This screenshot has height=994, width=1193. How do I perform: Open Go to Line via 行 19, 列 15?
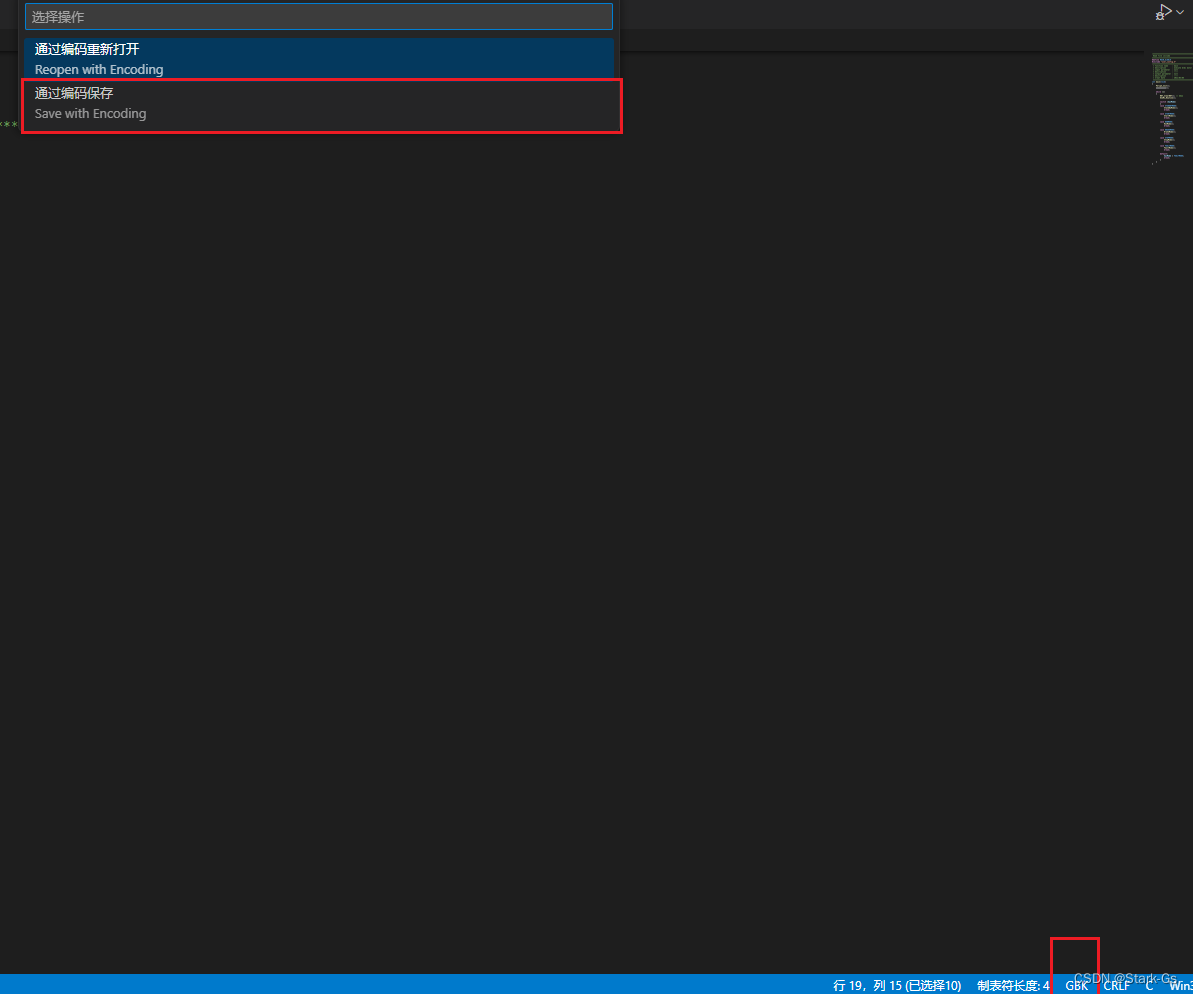(895, 985)
